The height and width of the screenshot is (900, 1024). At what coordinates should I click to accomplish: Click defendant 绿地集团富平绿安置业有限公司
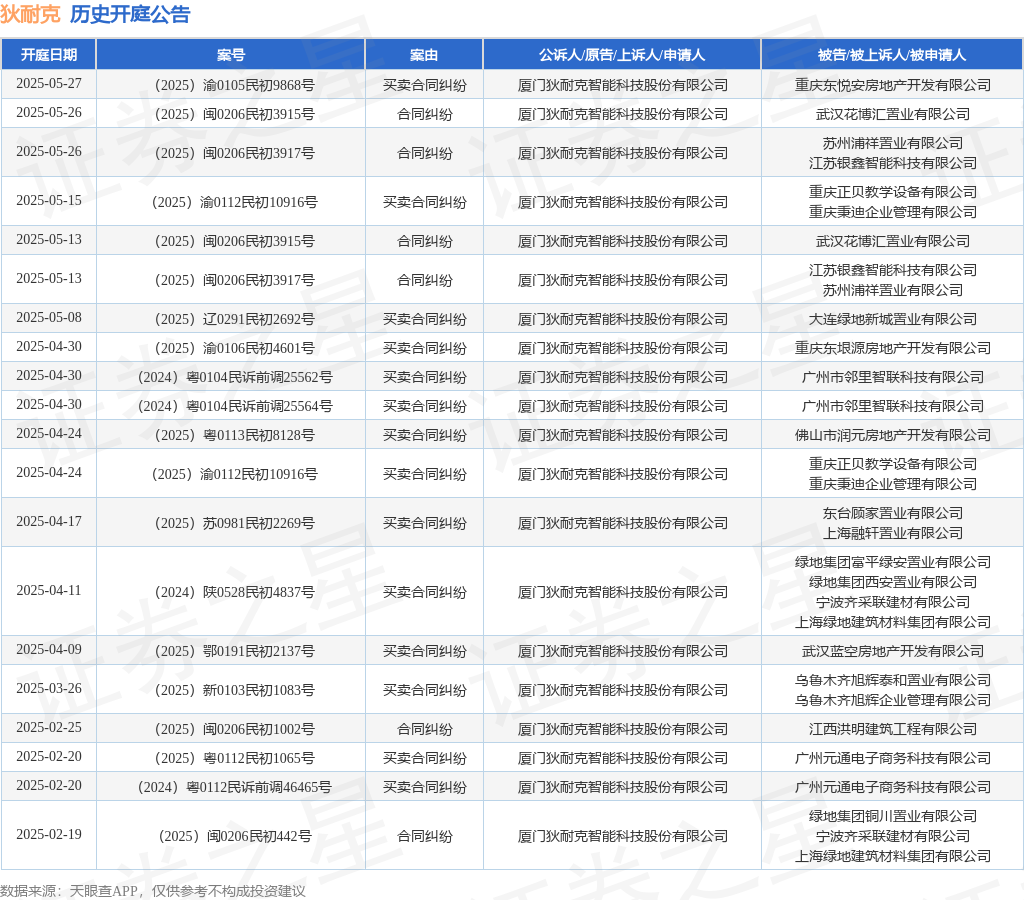point(893,562)
